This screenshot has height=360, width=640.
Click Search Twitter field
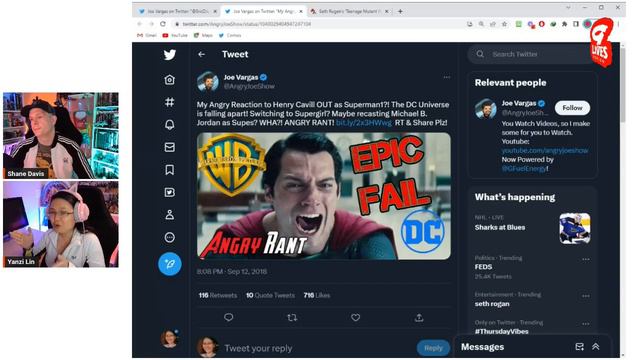coord(531,54)
